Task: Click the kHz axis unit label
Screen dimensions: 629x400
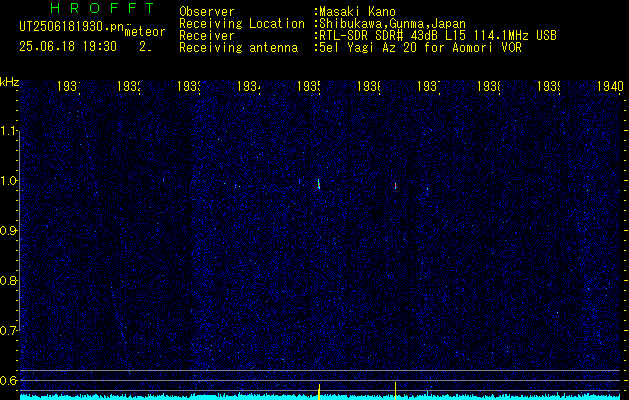Action: [9, 83]
